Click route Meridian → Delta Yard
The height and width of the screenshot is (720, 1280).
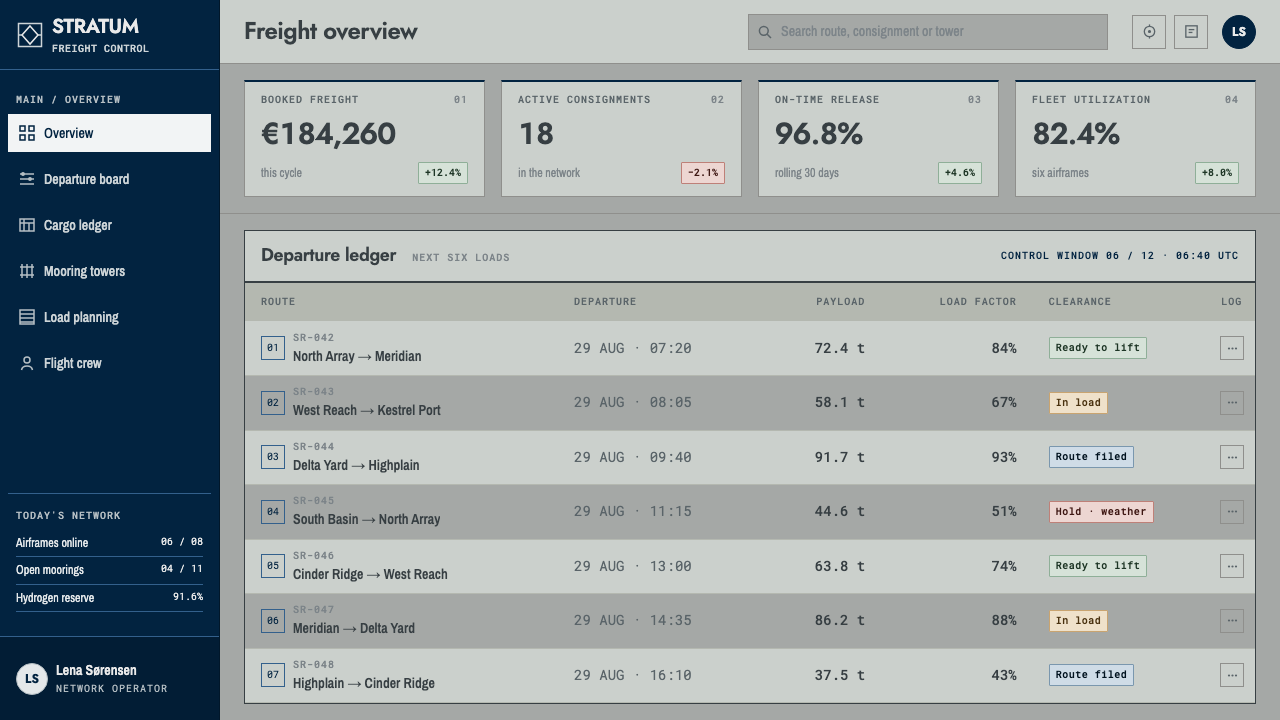(354, 628)
